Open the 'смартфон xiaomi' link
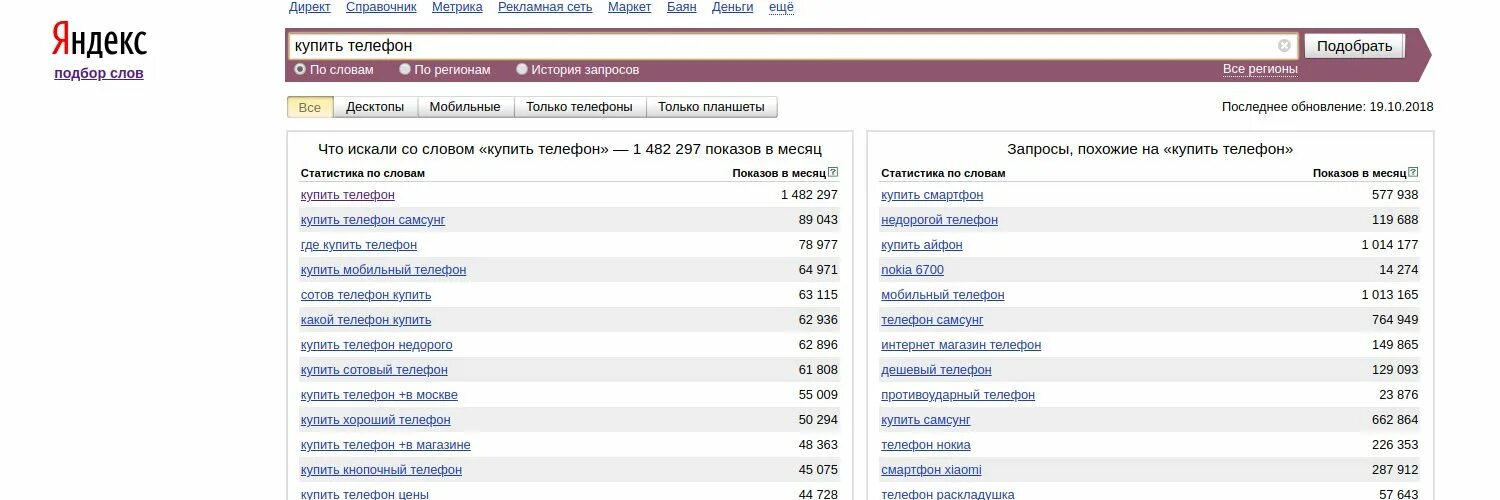This screenshot has width=1500, height=500. pos(931,470)
